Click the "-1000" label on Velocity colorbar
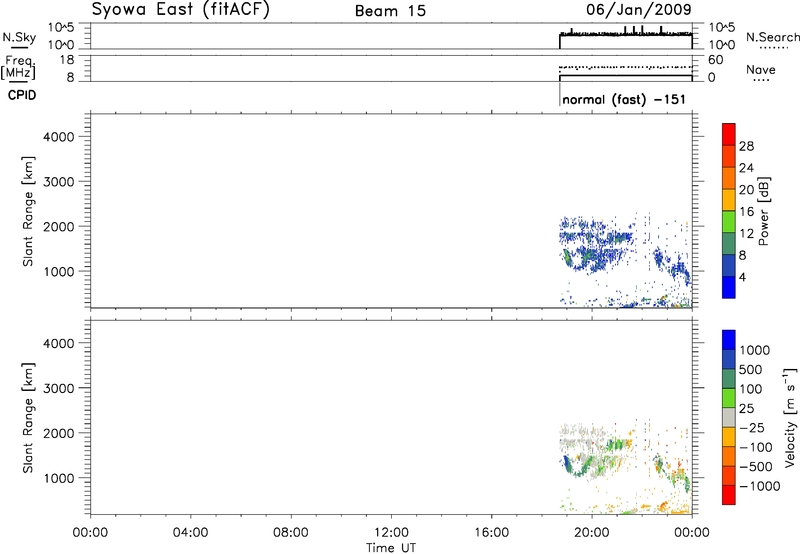The image size is (800, 554). click(x=760, y=486)
